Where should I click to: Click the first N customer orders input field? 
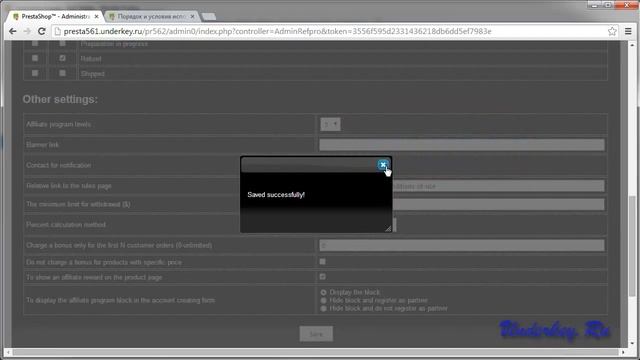pos(462,245)
